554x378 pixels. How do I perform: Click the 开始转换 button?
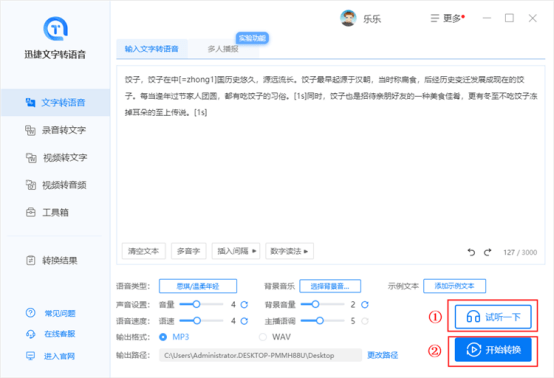pyautogui.click(x=493, y=350)
